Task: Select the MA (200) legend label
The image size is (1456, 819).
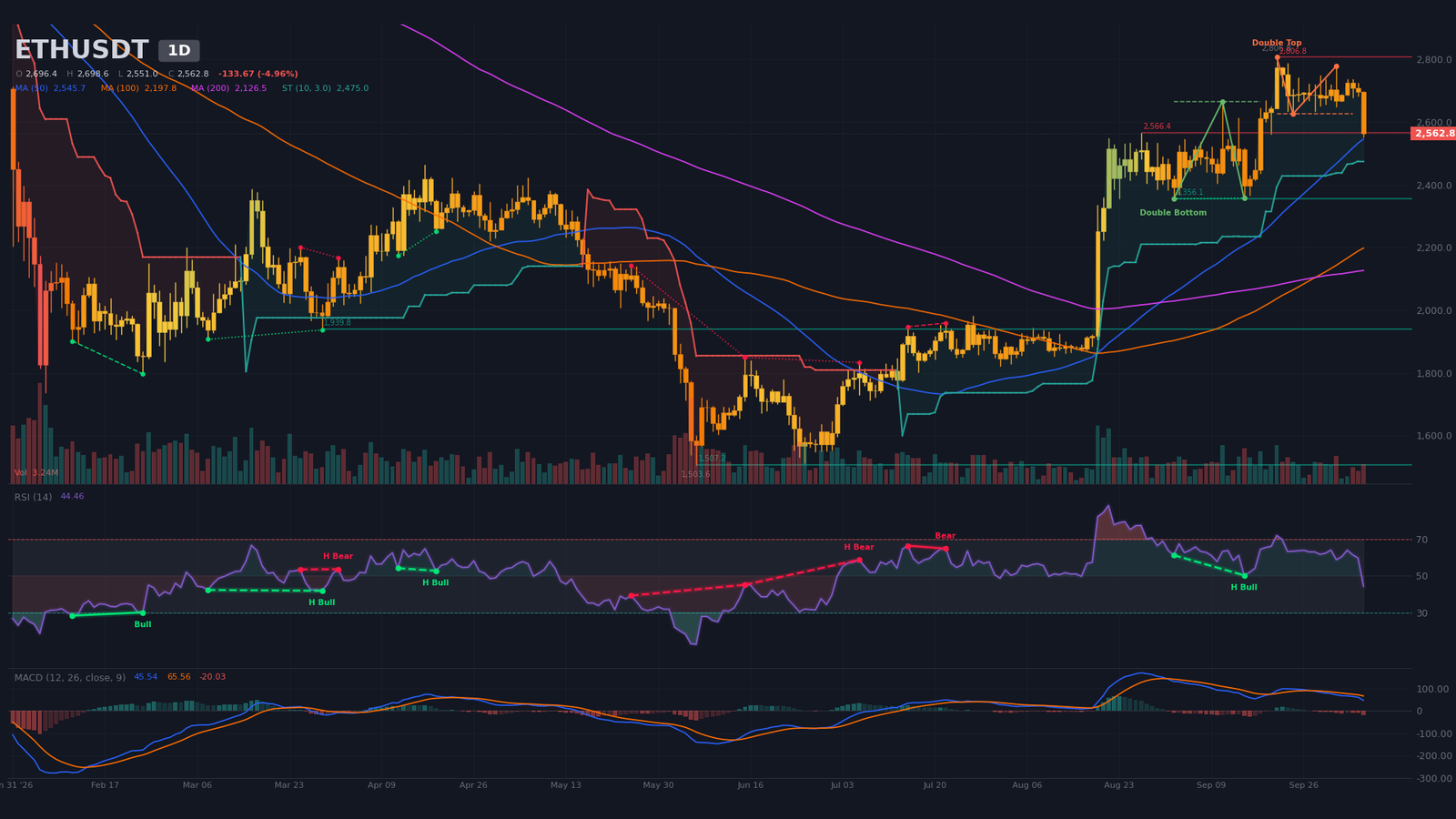Action: [210, 88]
